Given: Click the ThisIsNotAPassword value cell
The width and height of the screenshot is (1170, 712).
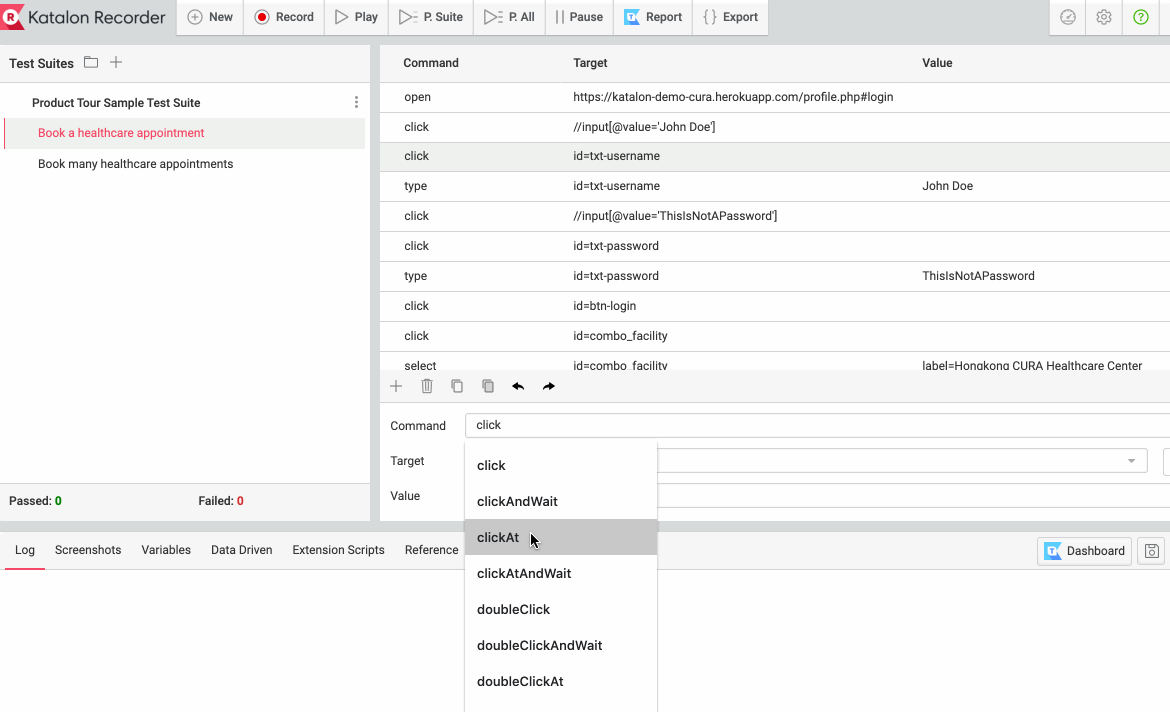Looking at the screenshot, I should (x=978, y=275).
